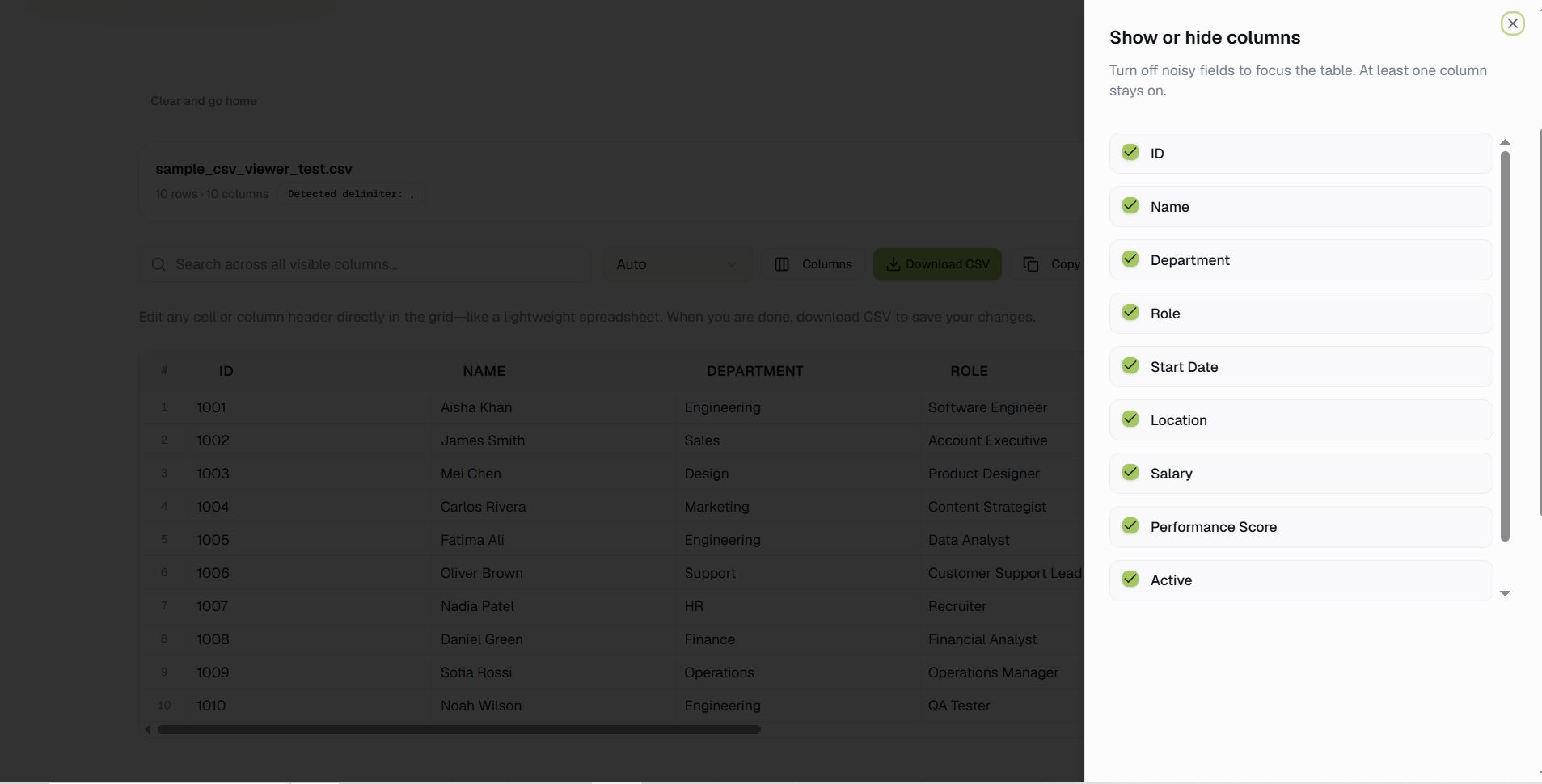
Task: Click the file name sample_csv_viewer_test.csv
Action: coord(254,169)
